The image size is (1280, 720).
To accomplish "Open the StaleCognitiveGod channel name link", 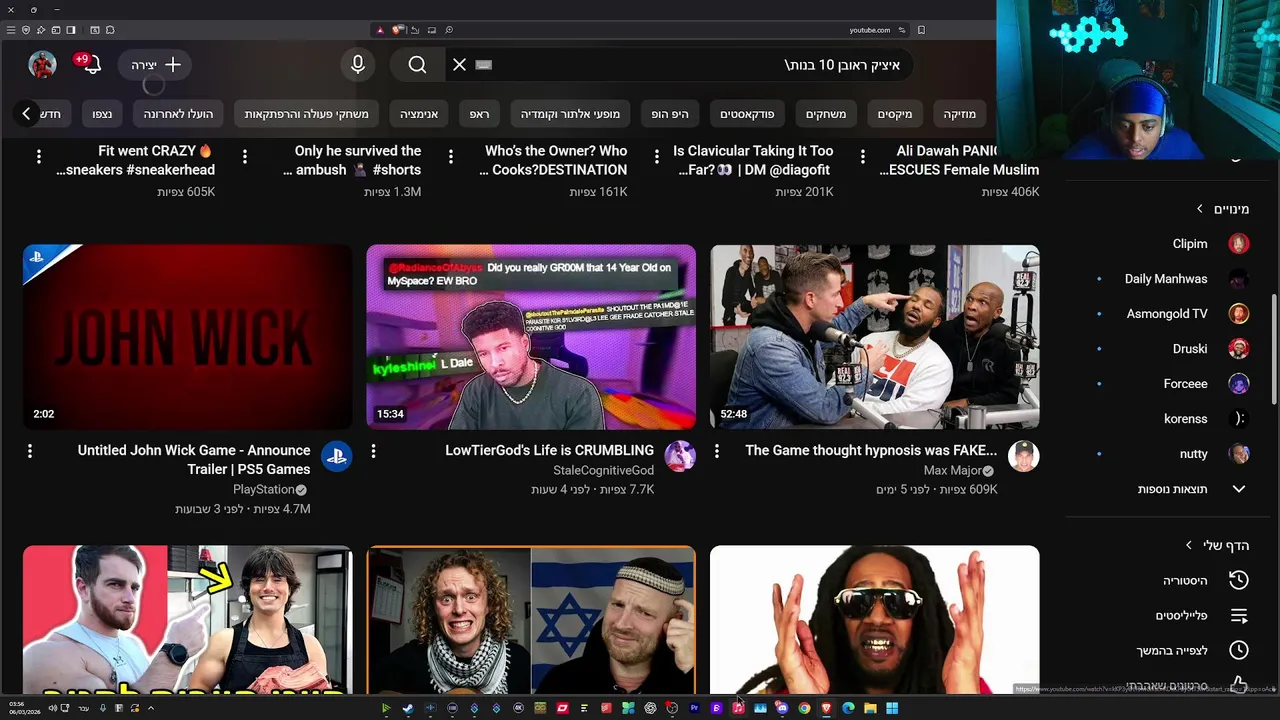I will tap(604, 470).
